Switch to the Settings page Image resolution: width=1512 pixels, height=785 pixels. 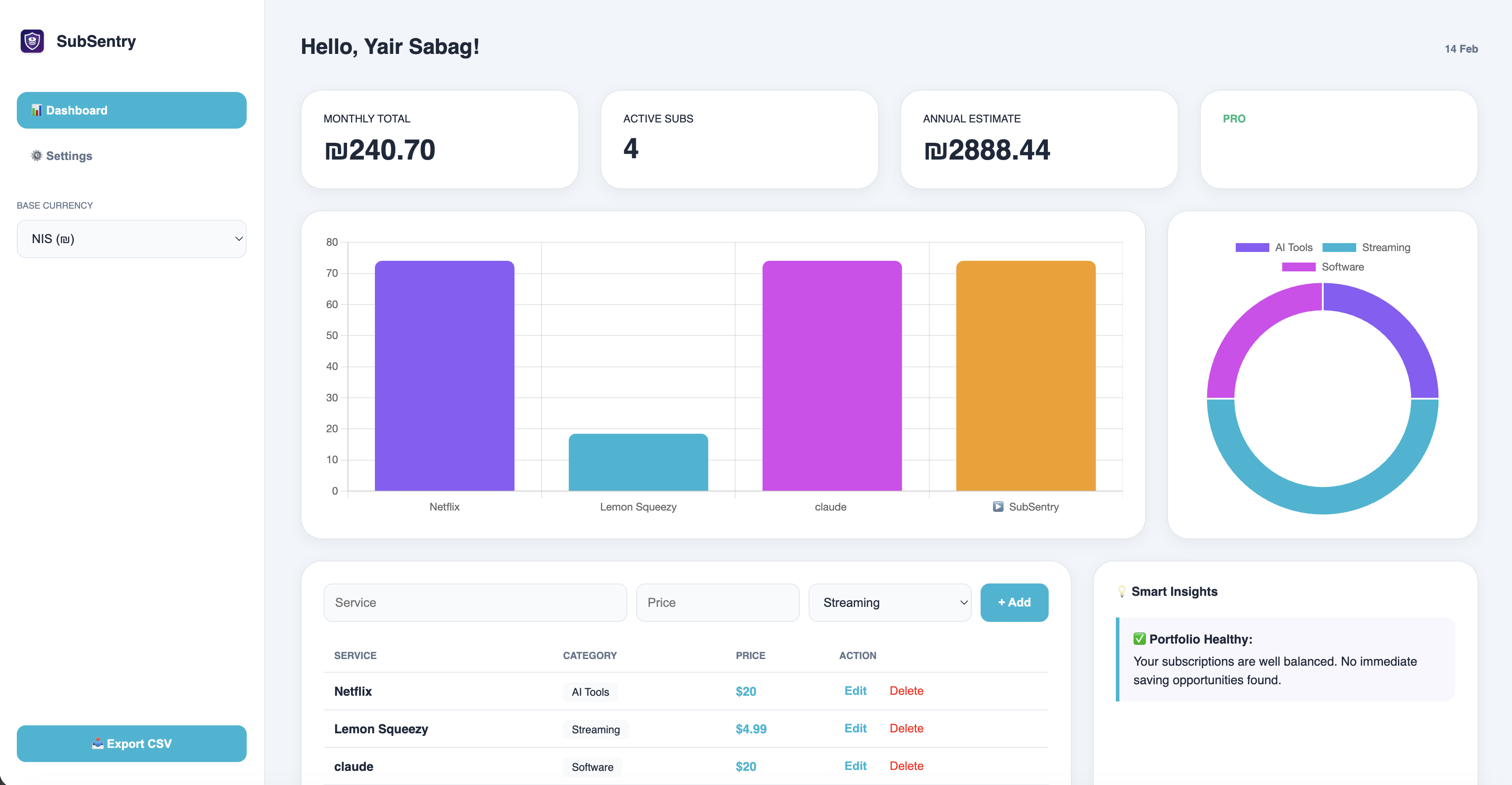click(x=69, y=156)
